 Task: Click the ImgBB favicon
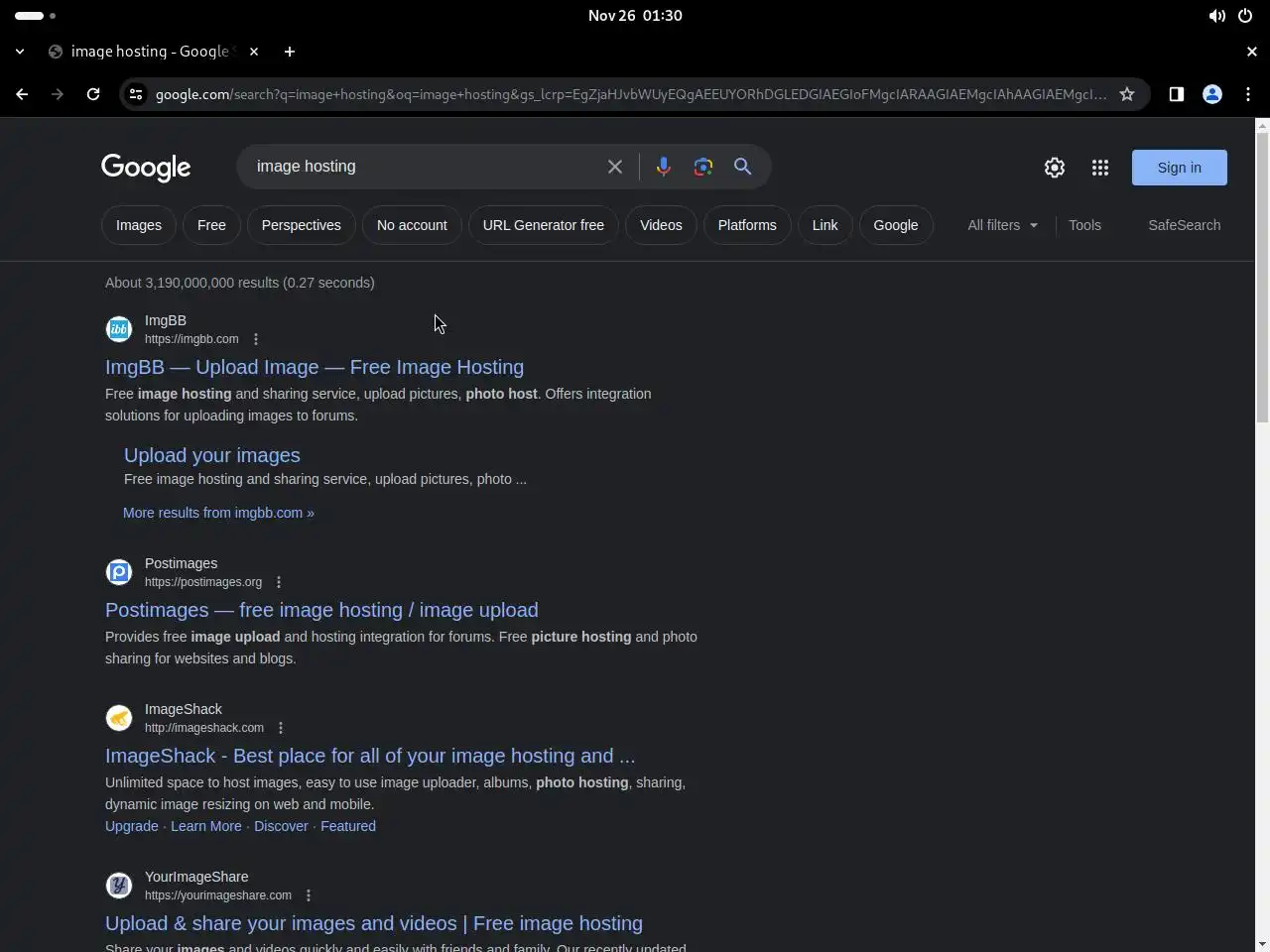click(x=119, y=329)
